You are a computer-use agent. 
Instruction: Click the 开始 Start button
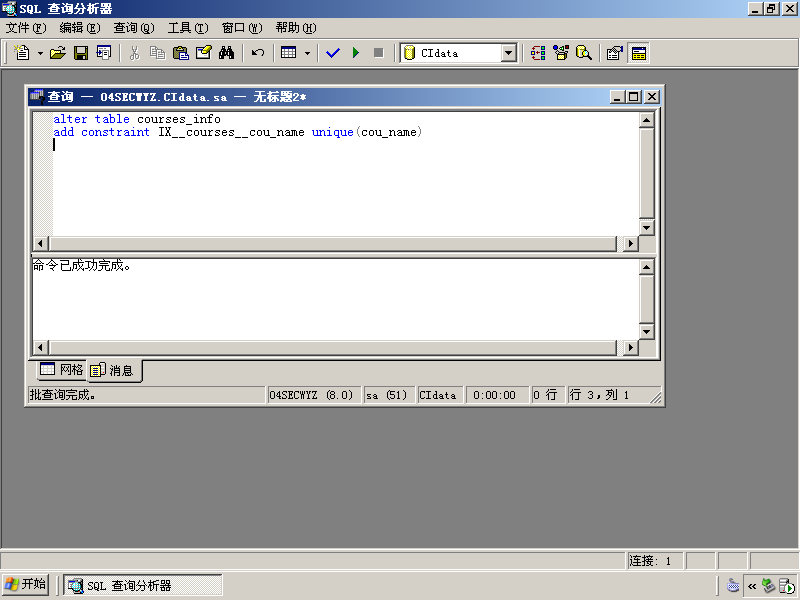click(x=26, y=584)
